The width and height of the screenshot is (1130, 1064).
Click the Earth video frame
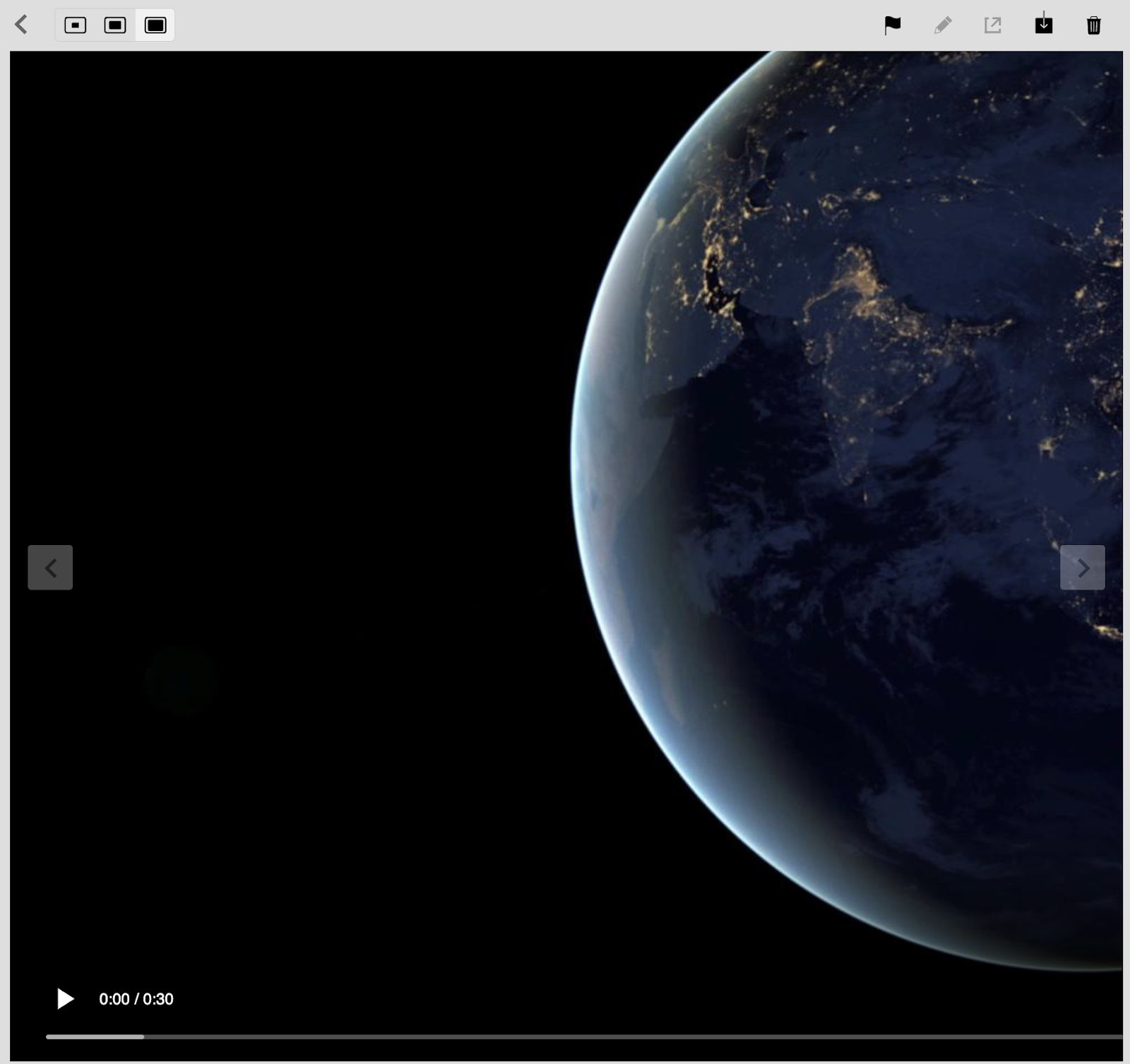coord(566,556)
